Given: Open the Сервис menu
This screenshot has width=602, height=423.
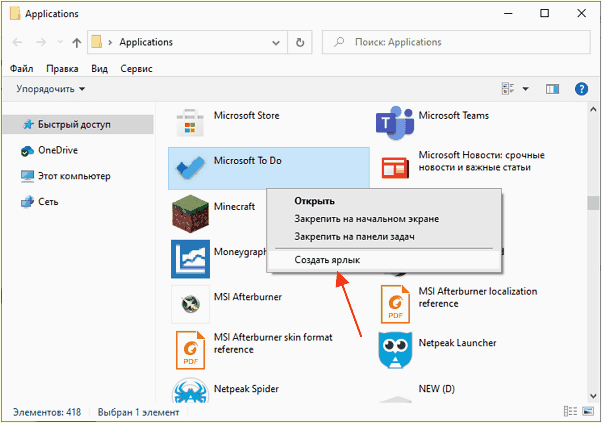Looking at the screenshot, I should 136,69.
